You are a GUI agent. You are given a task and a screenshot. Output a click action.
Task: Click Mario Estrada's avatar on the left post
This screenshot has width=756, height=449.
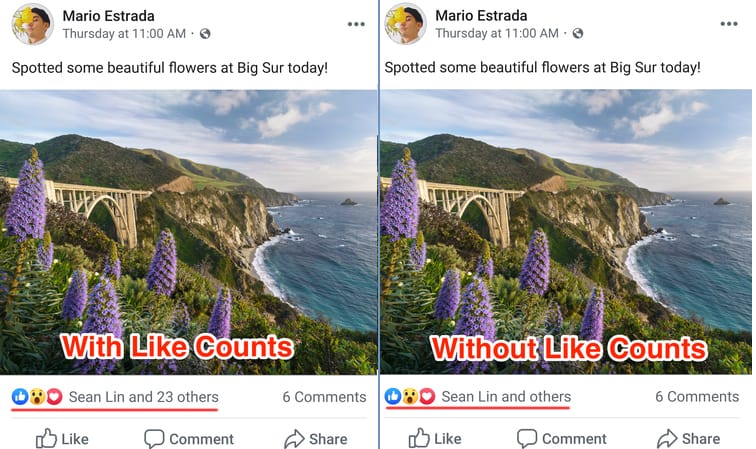click(x=32, y=23)
